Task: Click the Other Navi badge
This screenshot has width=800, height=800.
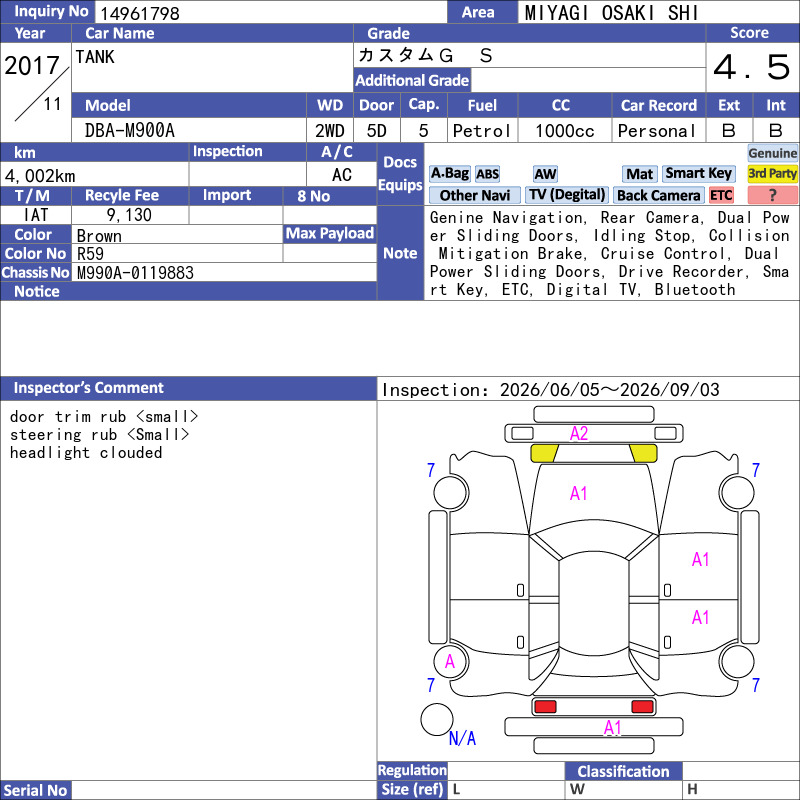Action: [x=474, y=195]
